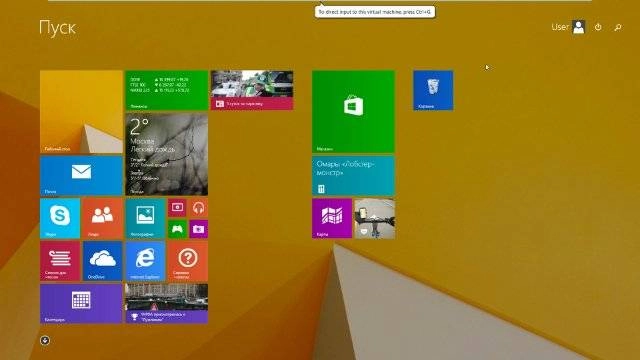Open the small Games controller tile
This screenshot has width=640, height=360.
pyautogui.click(x=177, y=229)
